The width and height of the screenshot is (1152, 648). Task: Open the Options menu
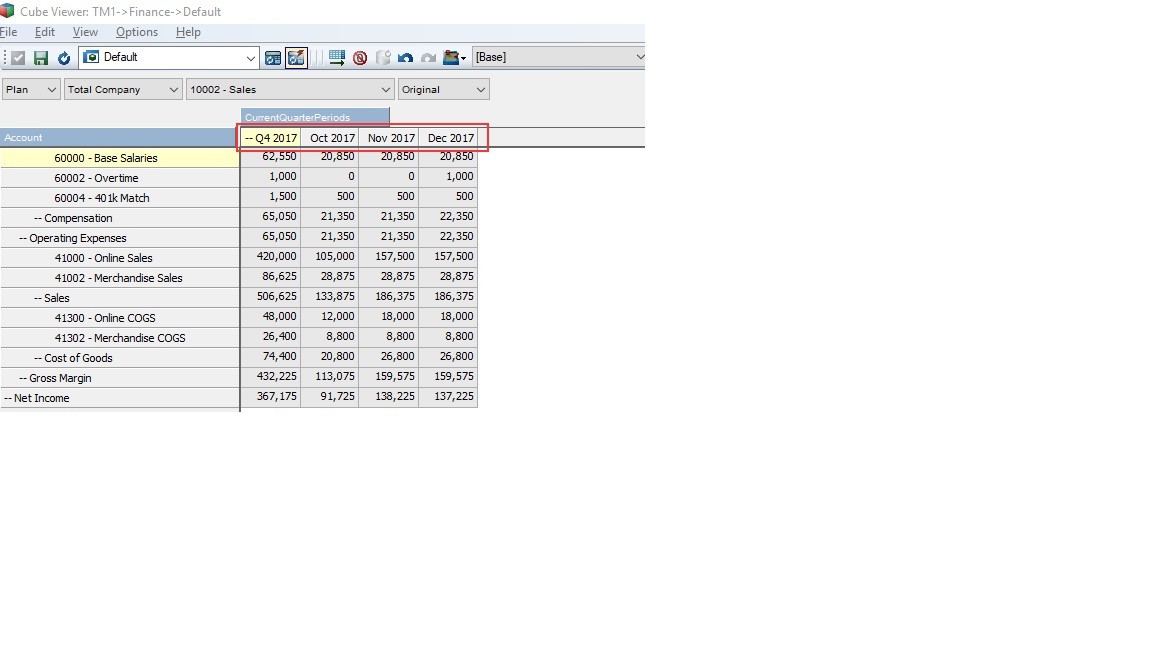[137, 32]
